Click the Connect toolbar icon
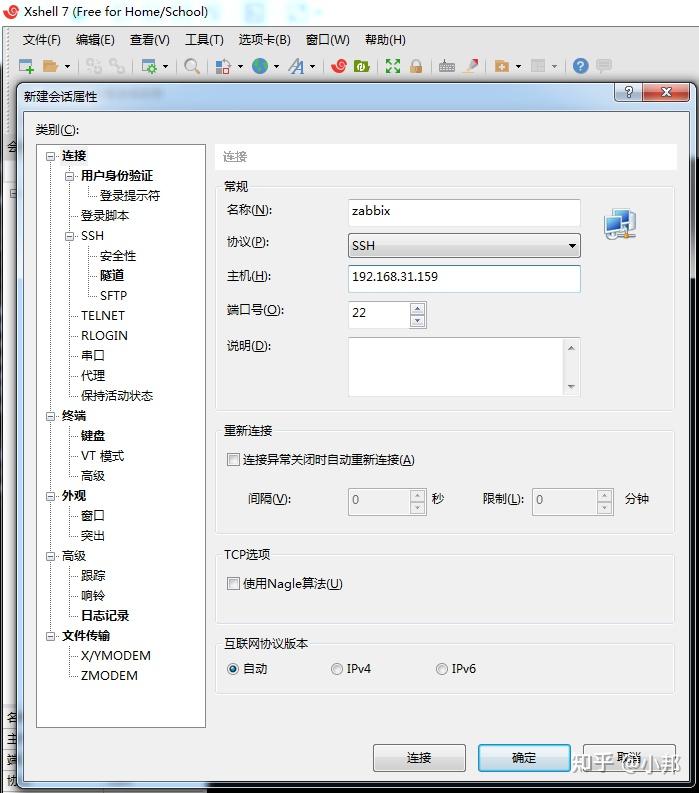699x793 pixels. point(94,66)
